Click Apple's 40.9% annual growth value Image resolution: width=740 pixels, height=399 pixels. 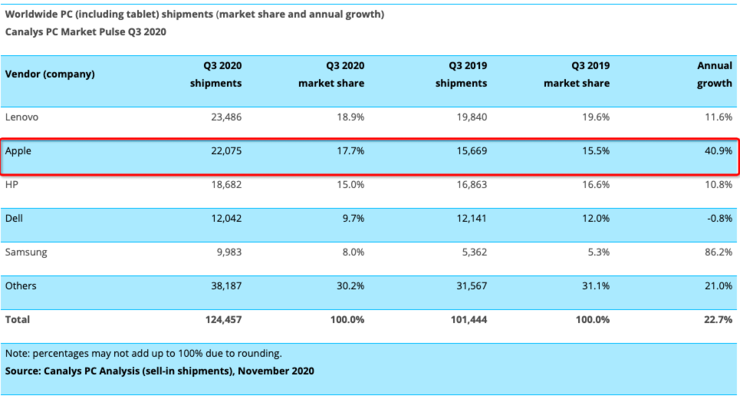coord(718,151)
